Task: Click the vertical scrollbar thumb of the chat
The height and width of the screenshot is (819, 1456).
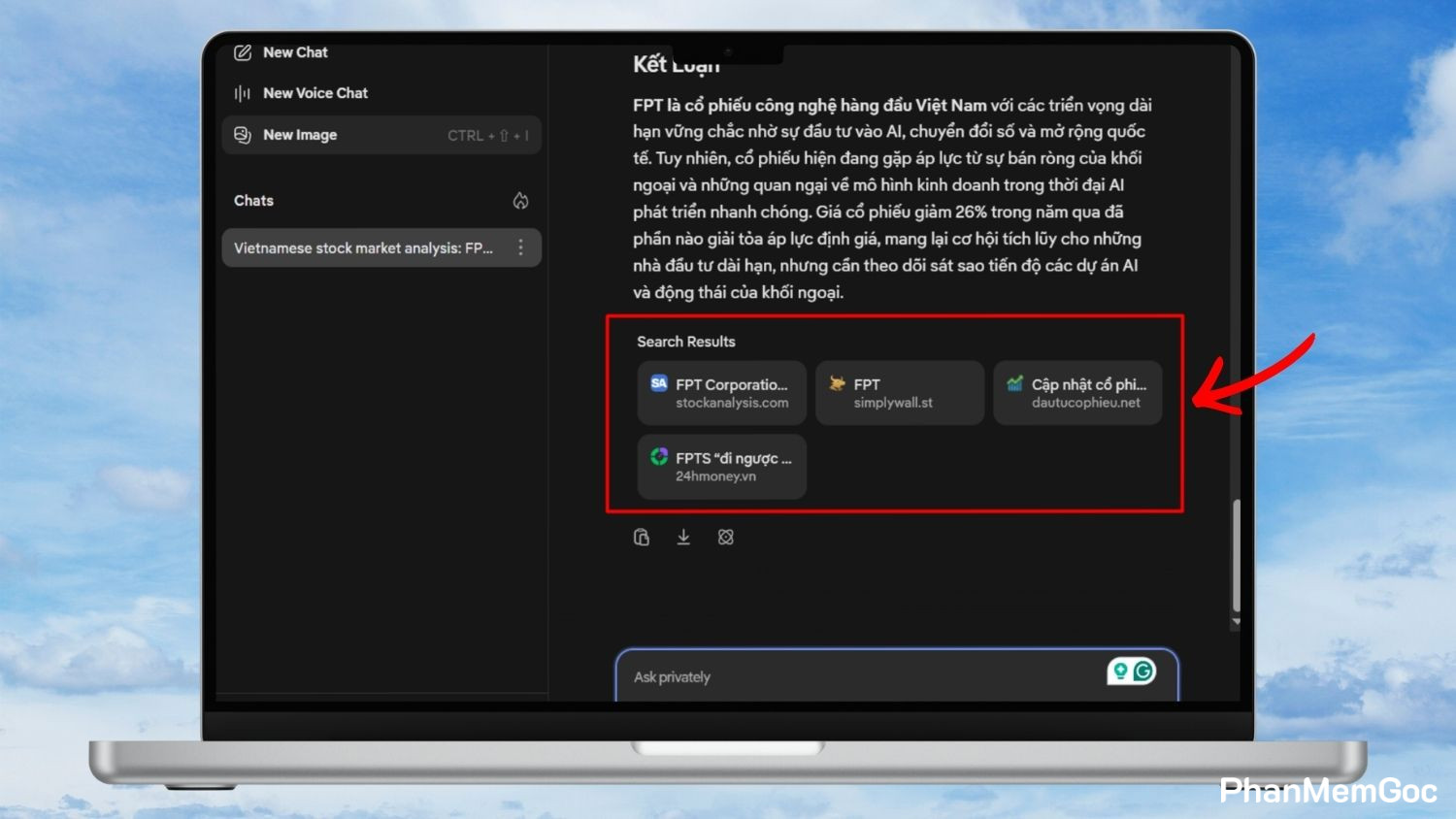Action: point(1236,555)
